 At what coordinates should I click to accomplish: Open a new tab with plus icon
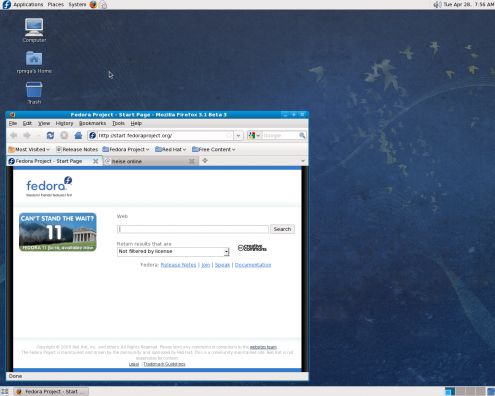click(205, 161)
